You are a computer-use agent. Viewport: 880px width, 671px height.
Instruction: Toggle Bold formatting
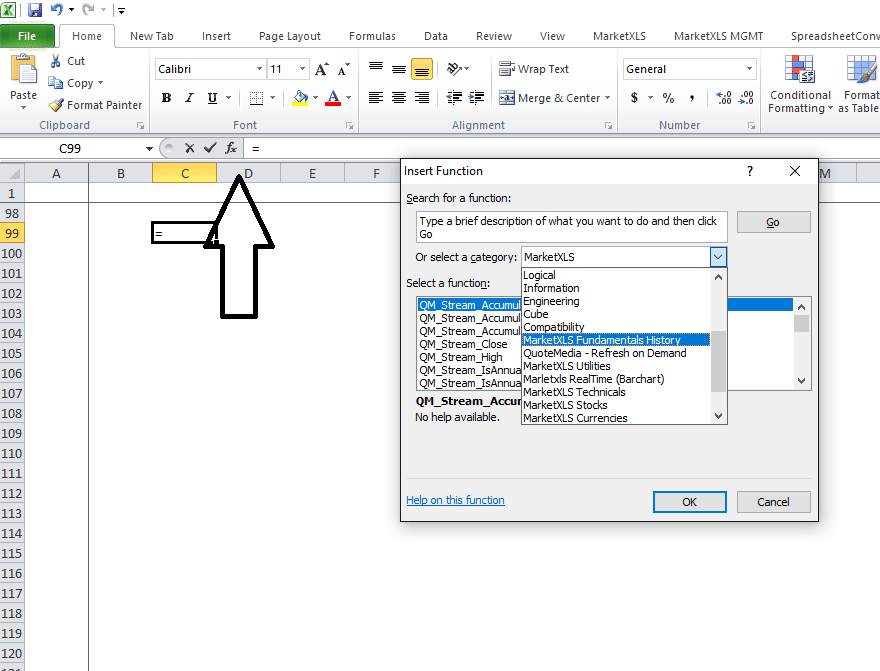pos(167,98)
